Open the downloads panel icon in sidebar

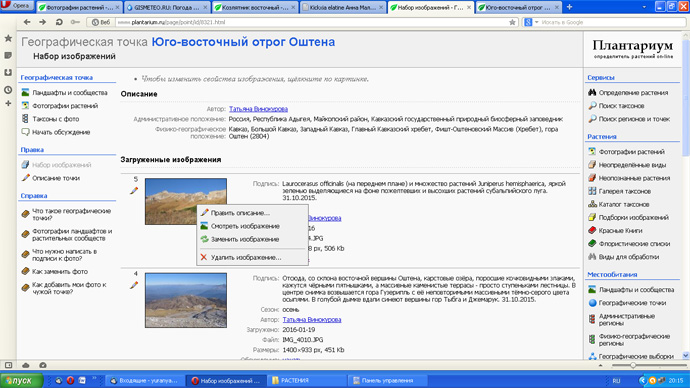coord(8,72)
